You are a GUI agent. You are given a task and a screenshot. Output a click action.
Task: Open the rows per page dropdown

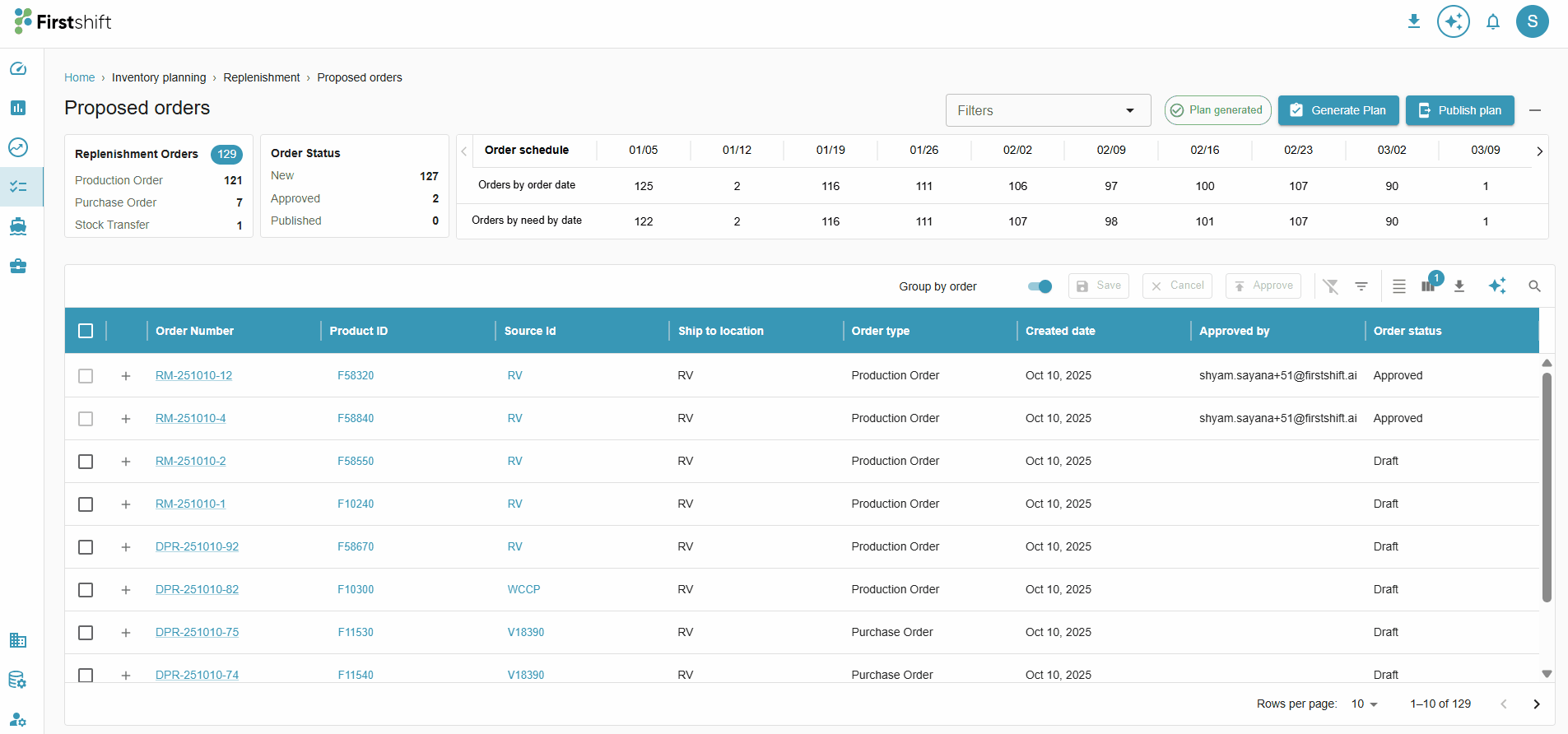[x=1365, y=704]
